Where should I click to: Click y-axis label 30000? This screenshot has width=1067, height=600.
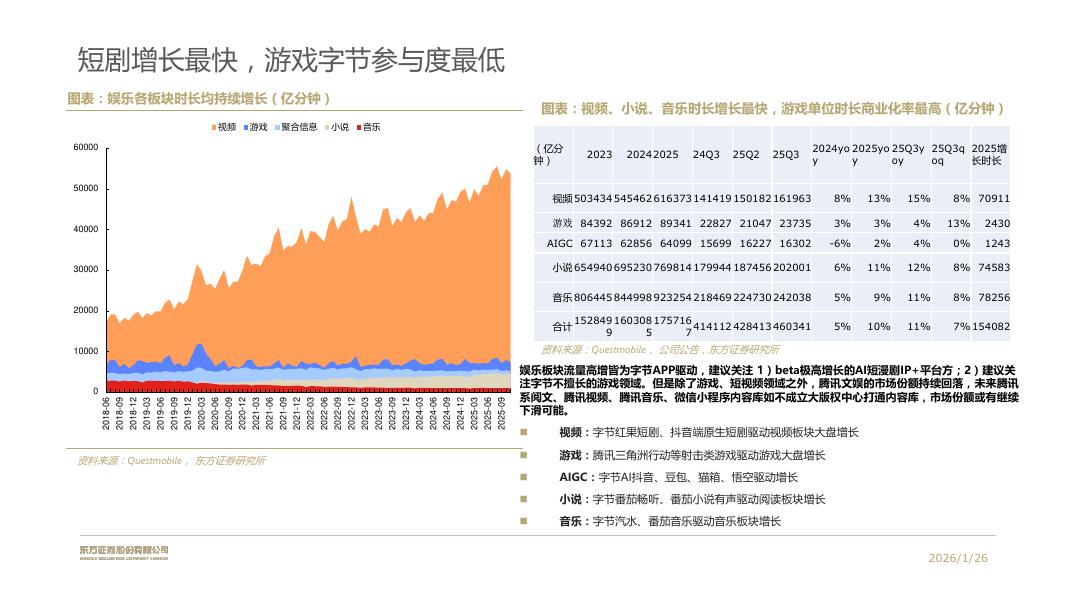pos(86,269)
